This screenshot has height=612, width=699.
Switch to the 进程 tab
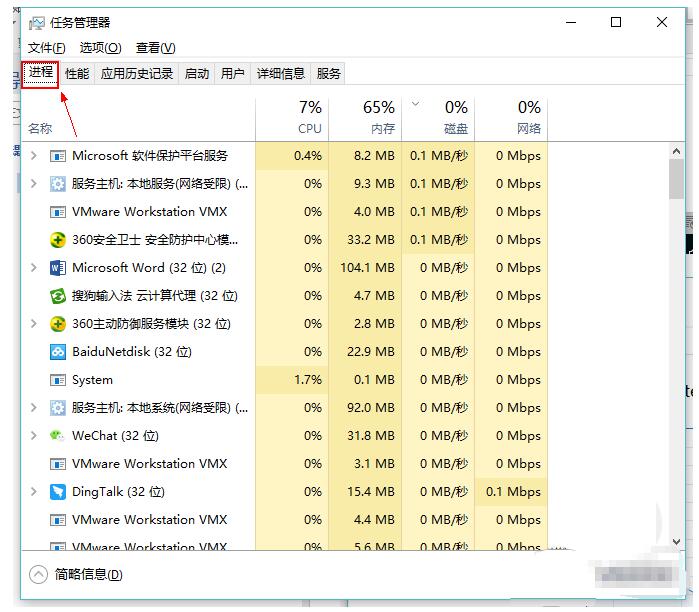coord(41,74)
